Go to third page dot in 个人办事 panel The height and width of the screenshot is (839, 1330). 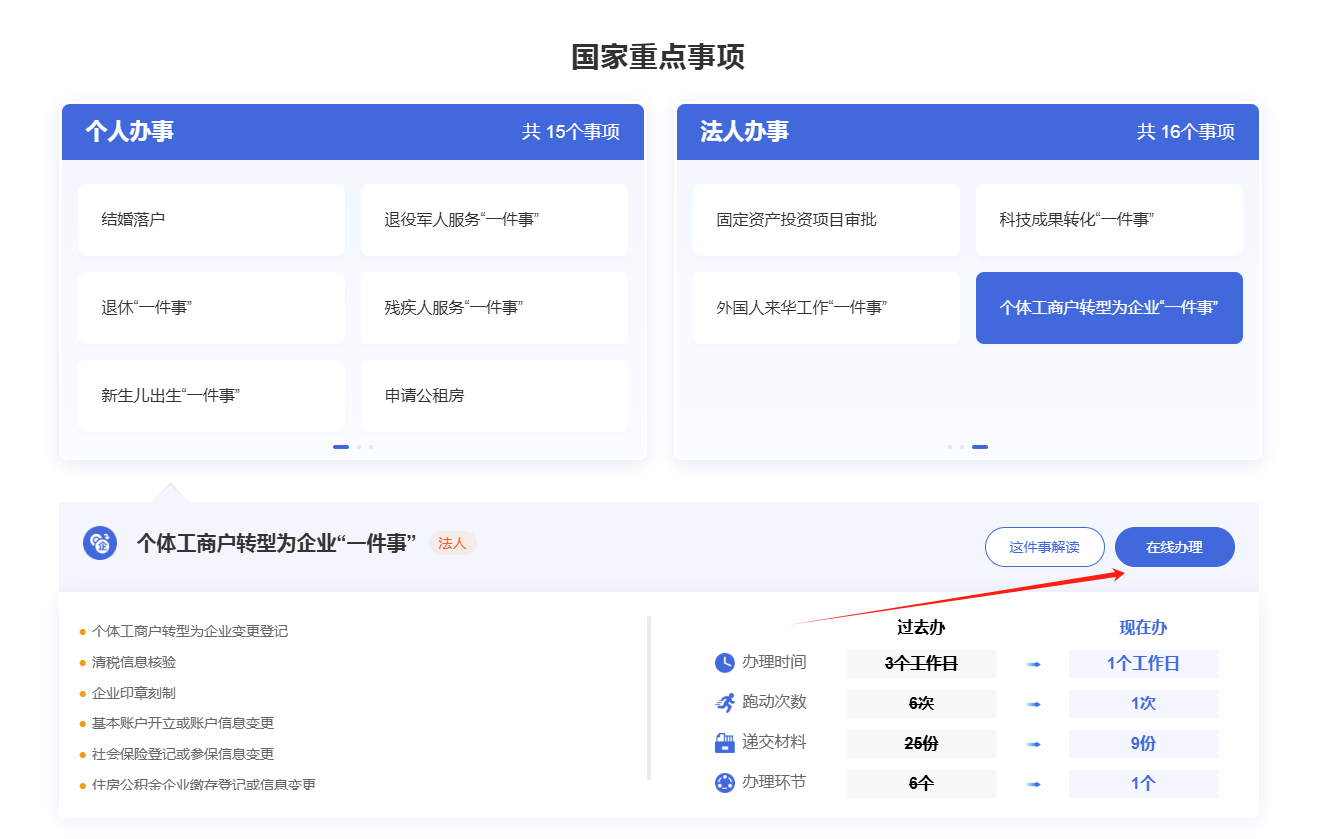pos(371,447)
